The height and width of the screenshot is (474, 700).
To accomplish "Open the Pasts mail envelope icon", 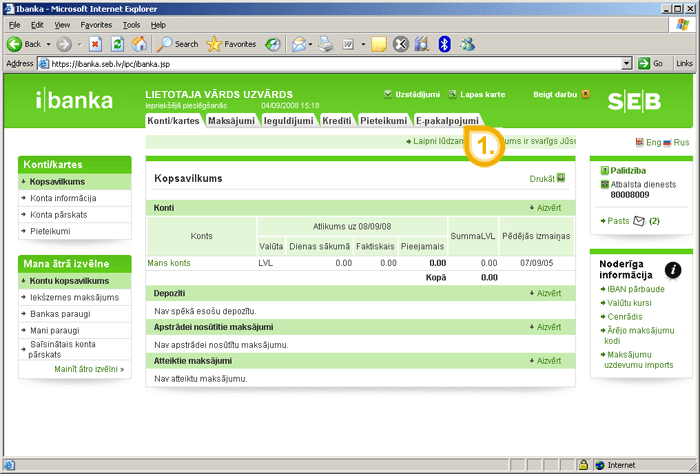I will (639, 221).
